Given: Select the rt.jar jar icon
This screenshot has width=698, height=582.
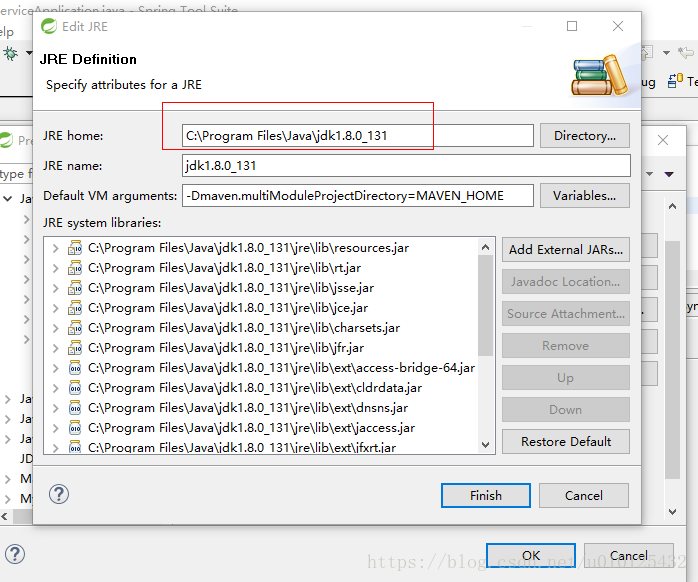Looking at the screenshot, I should pos(75,268).
